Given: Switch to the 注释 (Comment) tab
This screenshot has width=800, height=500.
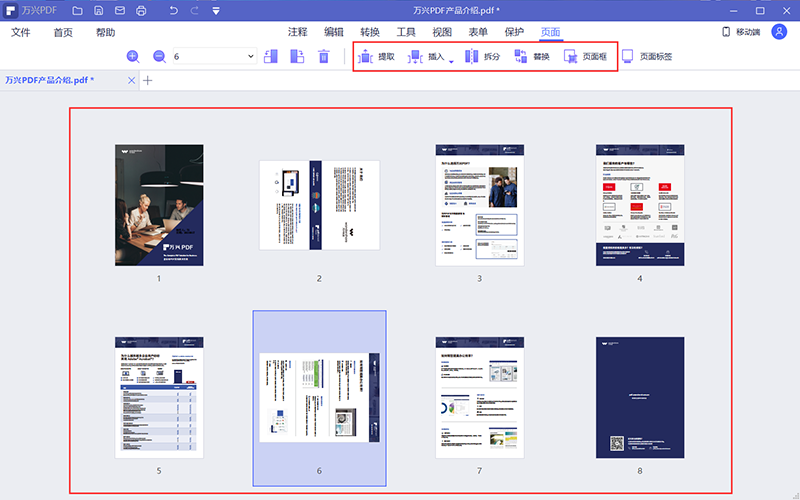Looking at the screenshot, I should tap(298, 32).
